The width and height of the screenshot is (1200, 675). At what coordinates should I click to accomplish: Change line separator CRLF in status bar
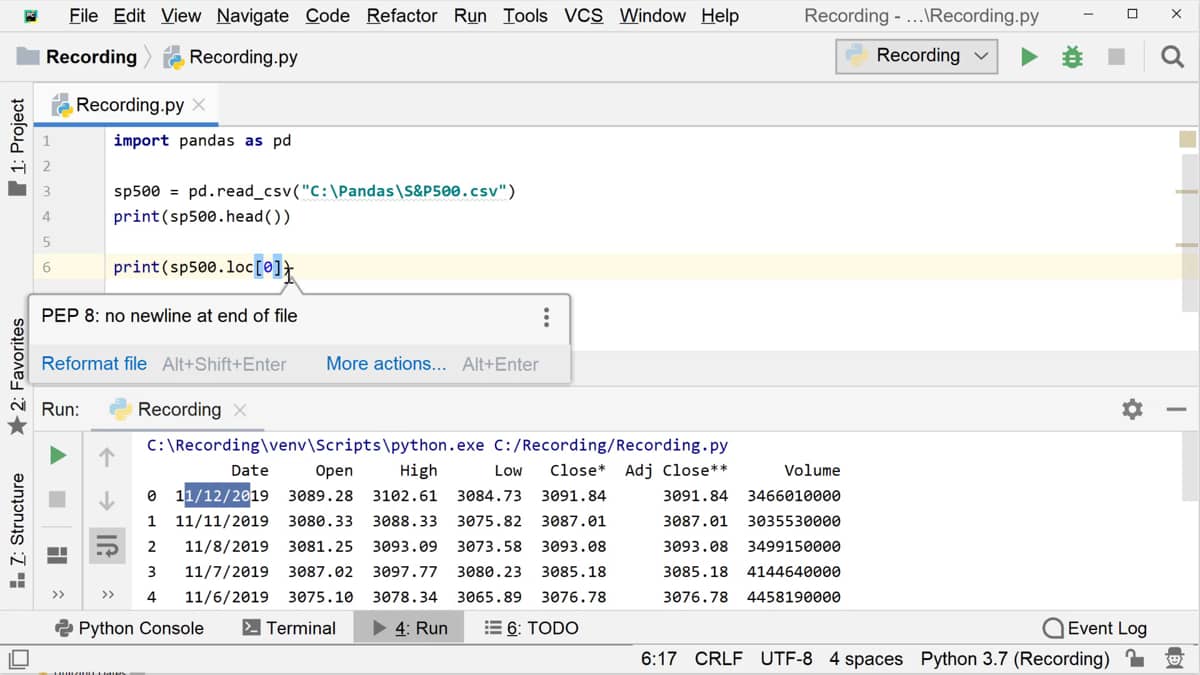coord(718,658)
